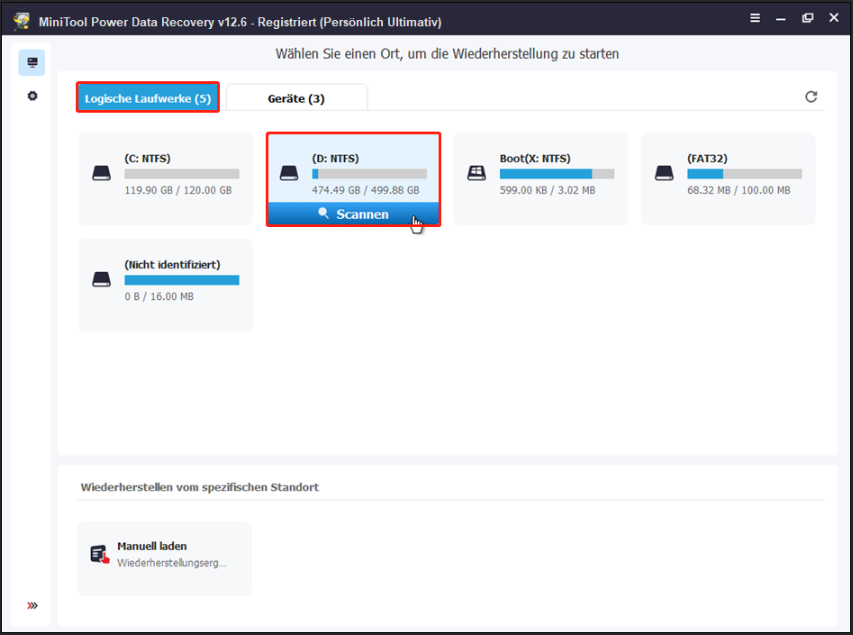Click '599.00 KB / 3.02 MB' text
Screen dimensions: 853x635
[548, 190]
